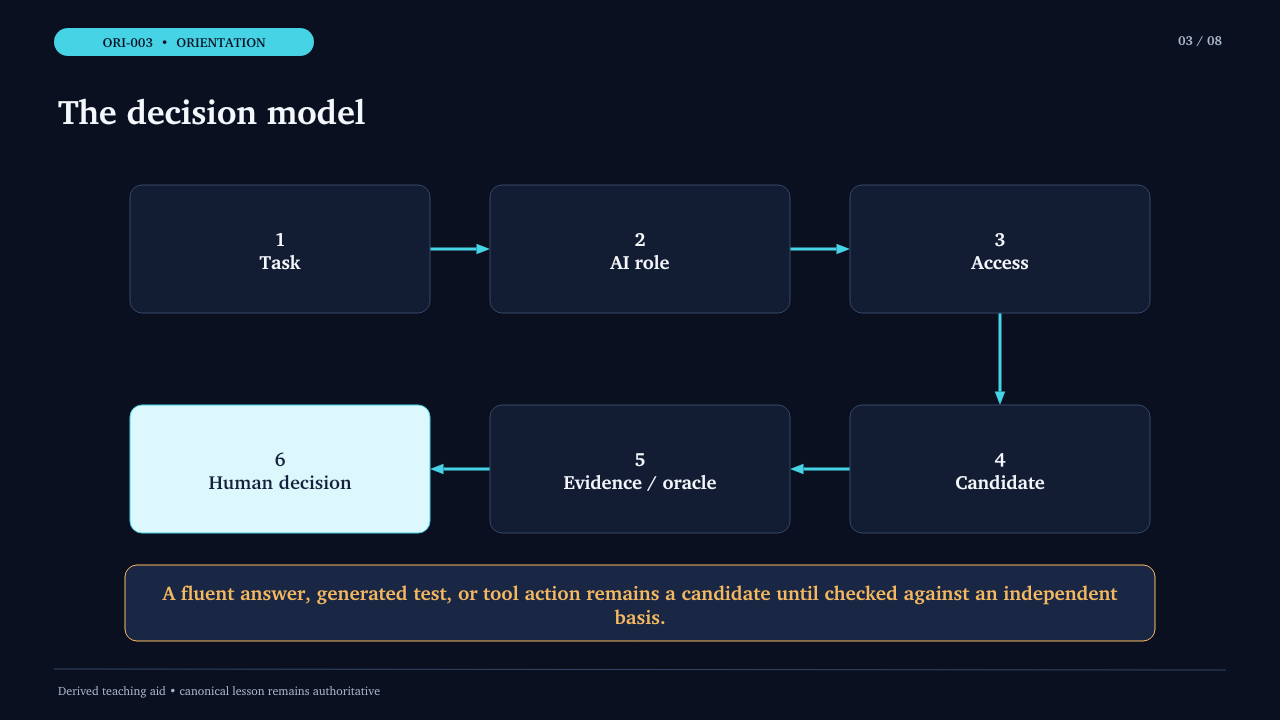The height and width of the screenshot is (720, 1280).
Task: Click the number 1 in Task box
Action: pos(280,240)
